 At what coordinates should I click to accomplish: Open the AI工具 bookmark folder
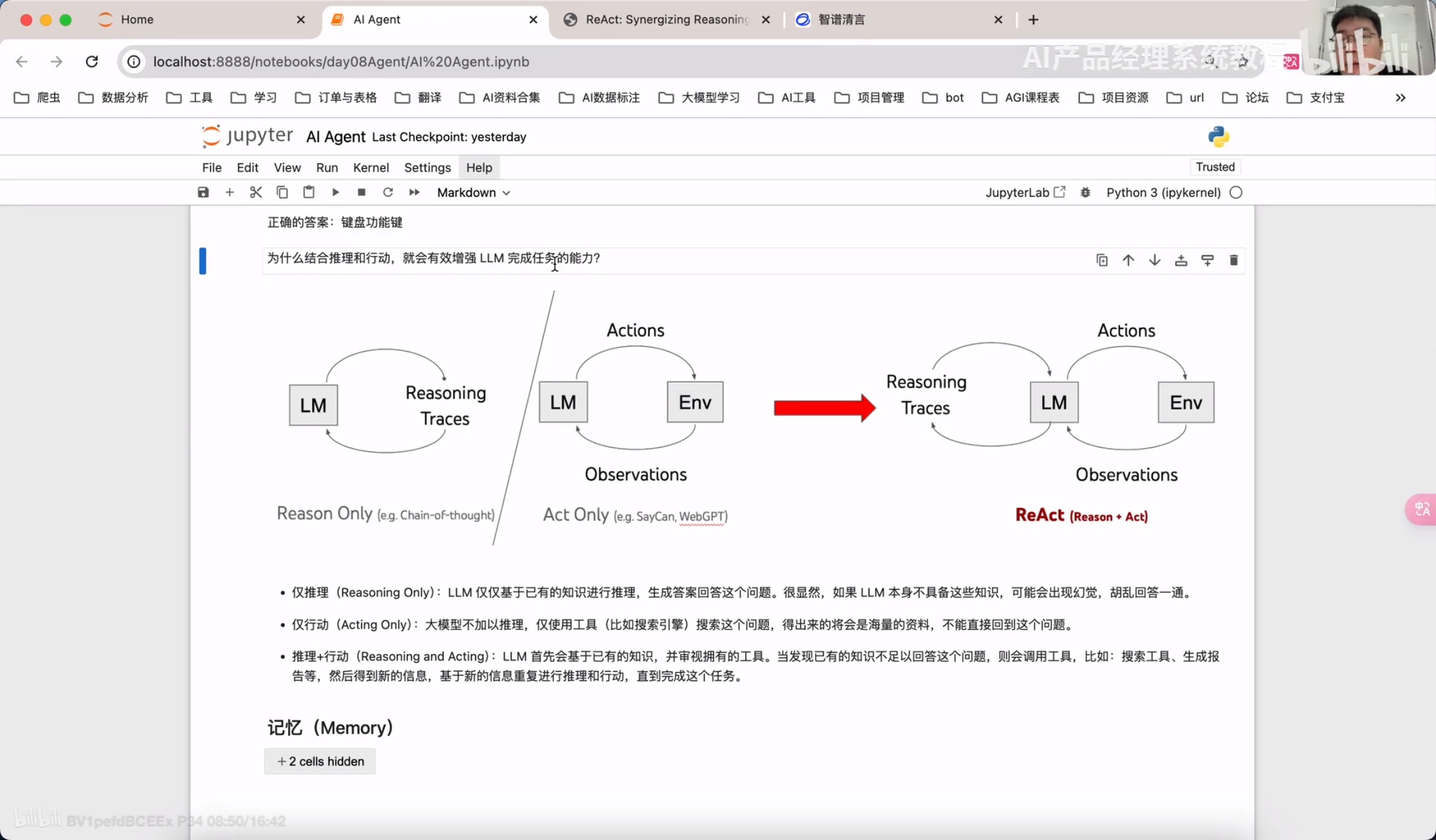pos(787,98)
